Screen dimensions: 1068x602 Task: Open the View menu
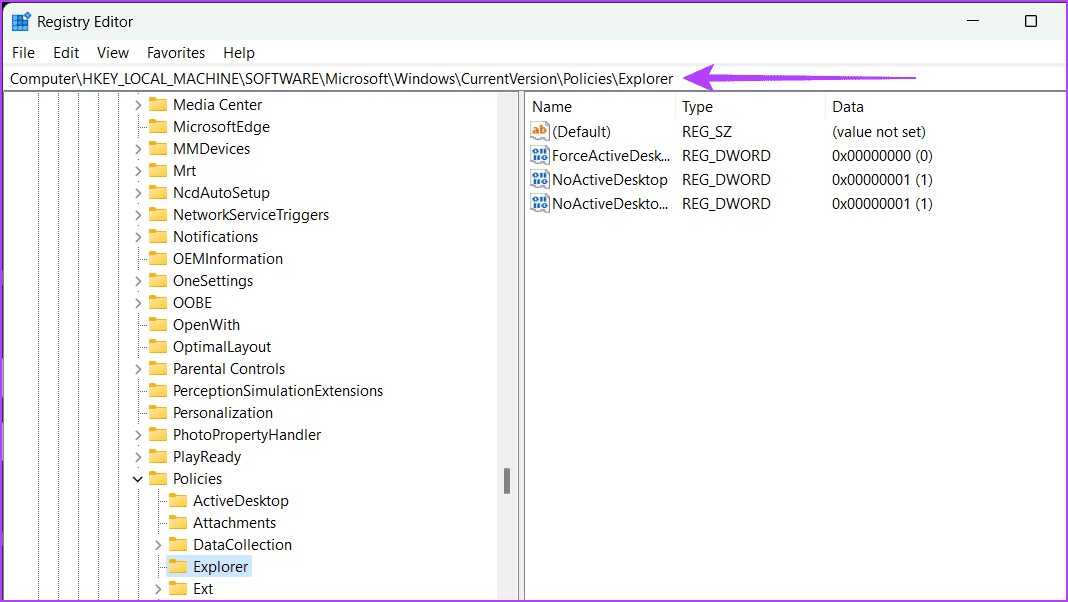click(112, 52)
